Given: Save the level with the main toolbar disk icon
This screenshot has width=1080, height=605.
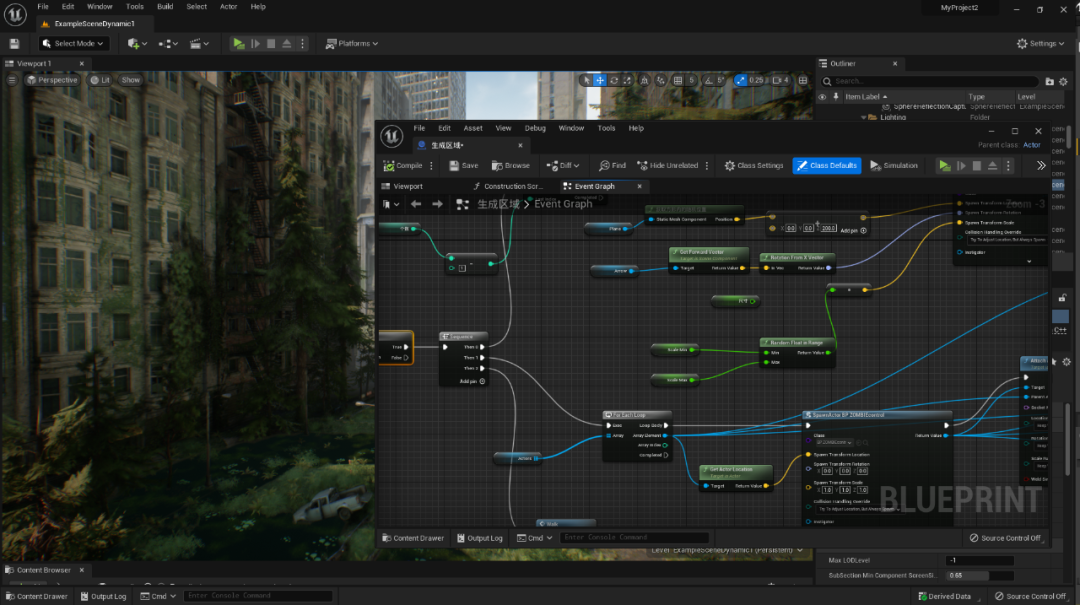Looking at the screenshot, I should (x=14, y=44).
